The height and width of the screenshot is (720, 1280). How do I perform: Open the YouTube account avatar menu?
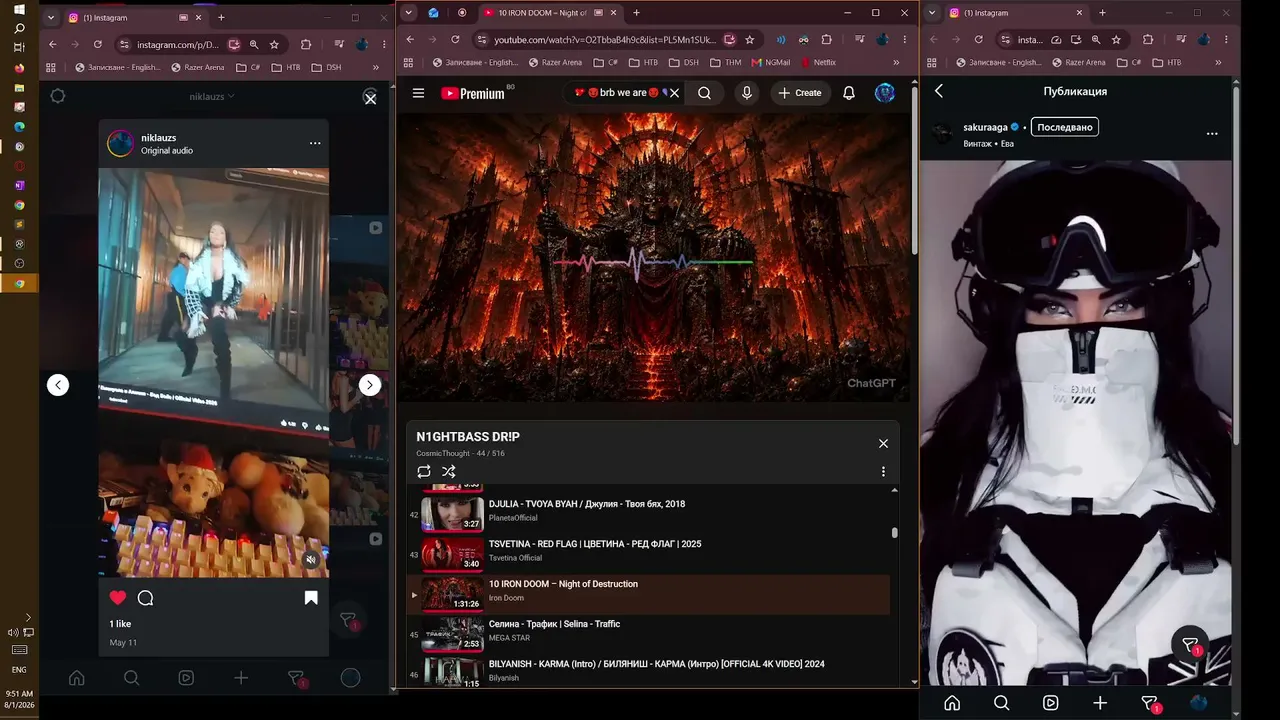click(885, 93)
